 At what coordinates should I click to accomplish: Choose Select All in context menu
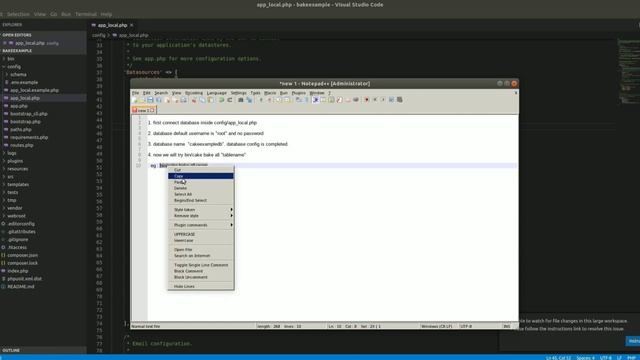coord(201,194)
